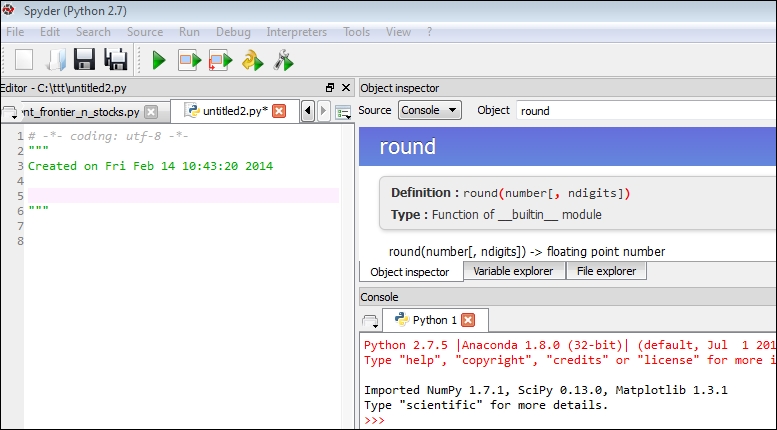
Task: Run current cell icon in toolbar
Action: pyautogui.click(x=189, y=60)
